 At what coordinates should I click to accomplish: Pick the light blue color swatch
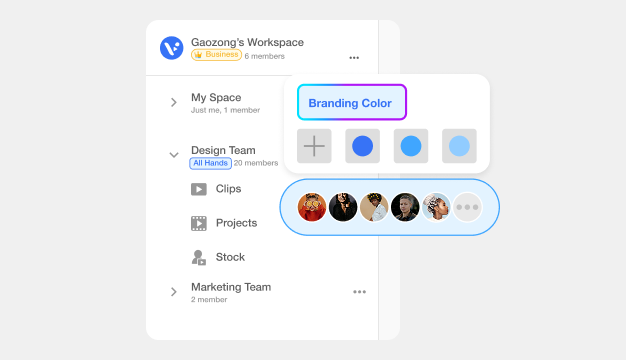click(x=459, y=146)
